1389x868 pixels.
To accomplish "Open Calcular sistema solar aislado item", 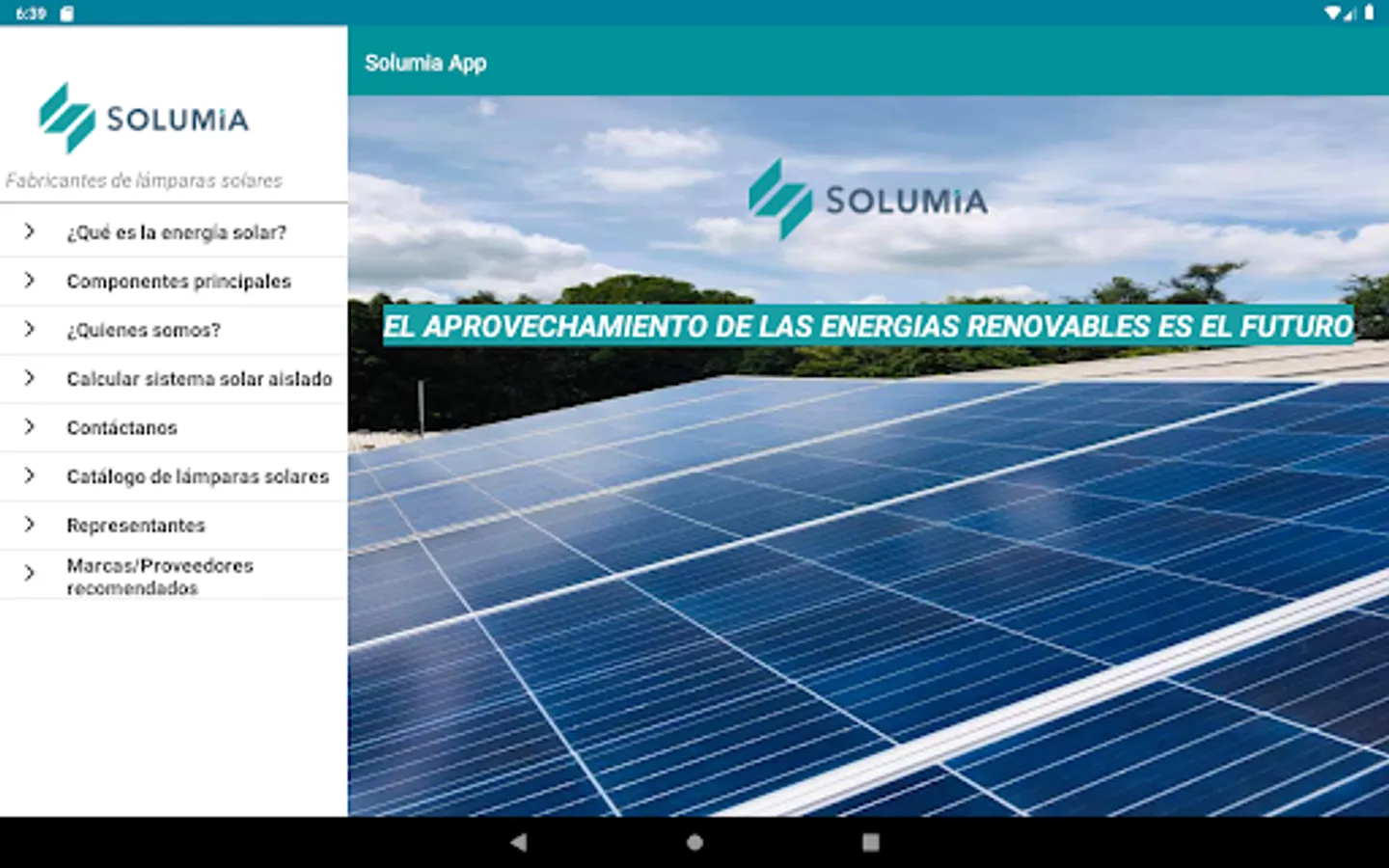I will pos(174,379).
